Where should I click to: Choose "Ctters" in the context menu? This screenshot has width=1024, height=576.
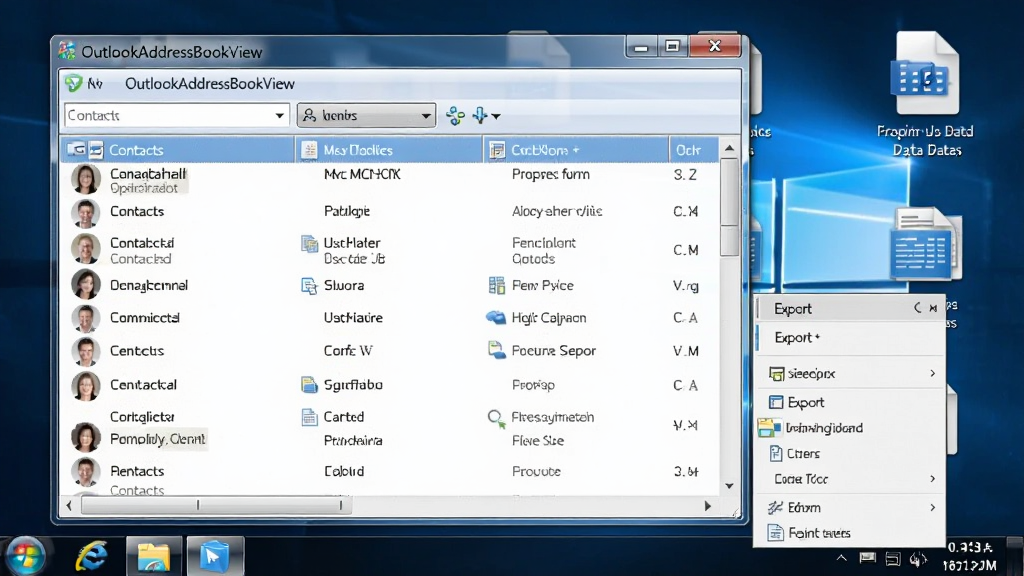click(850, 453)
